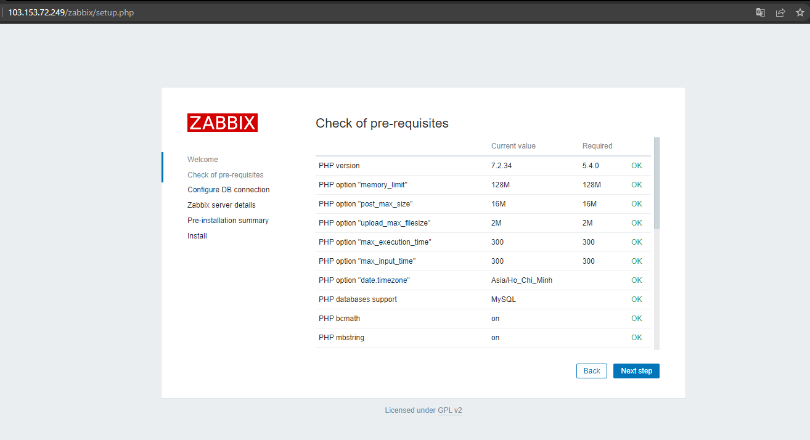
Task: Click PHP databases support label
Action: 357,300
